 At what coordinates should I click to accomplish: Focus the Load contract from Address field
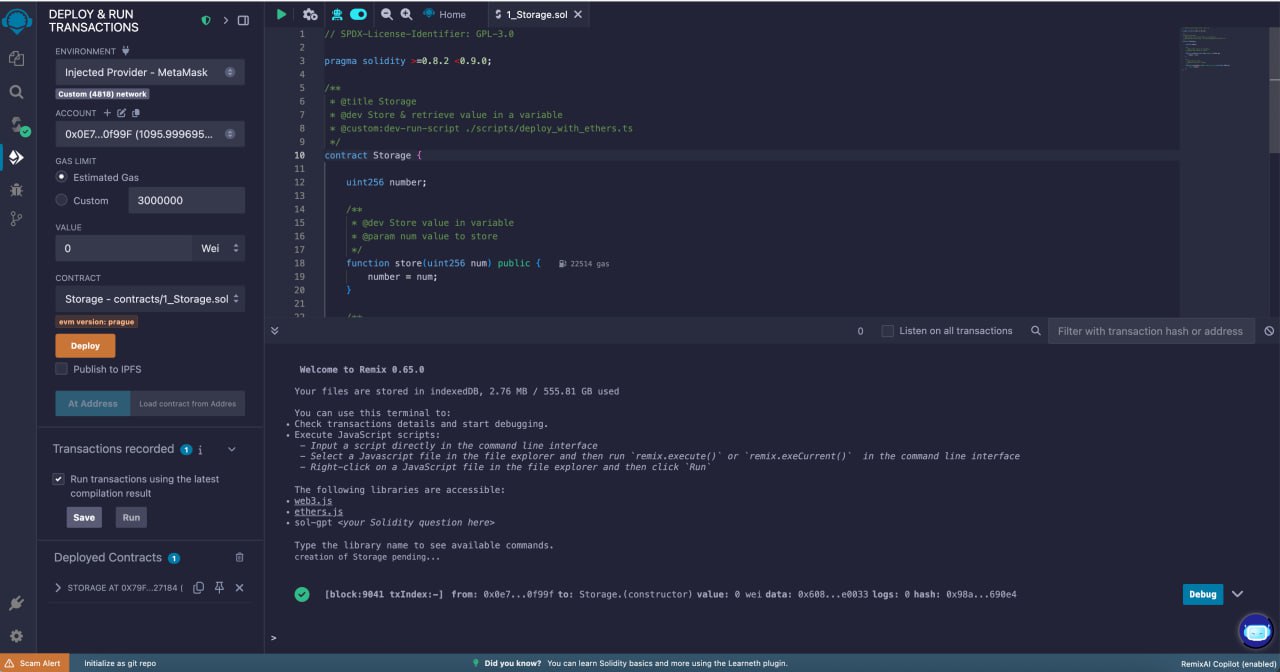[x=188, y=403]
